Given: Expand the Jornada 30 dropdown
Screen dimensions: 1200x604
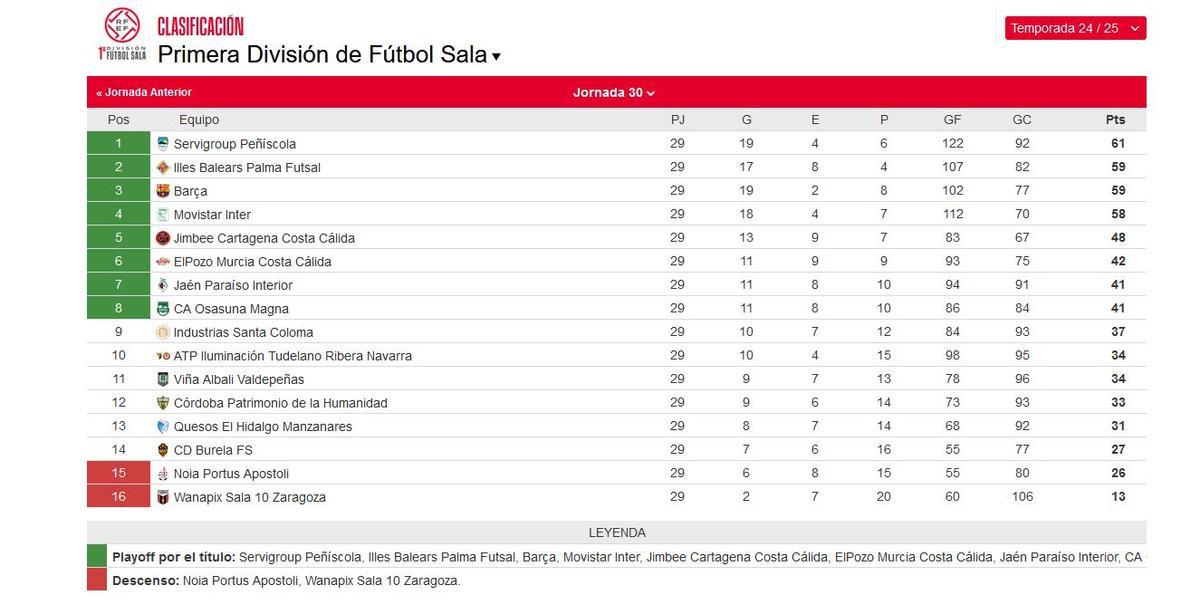Looking at the screenshot, I should pos(611,91).
